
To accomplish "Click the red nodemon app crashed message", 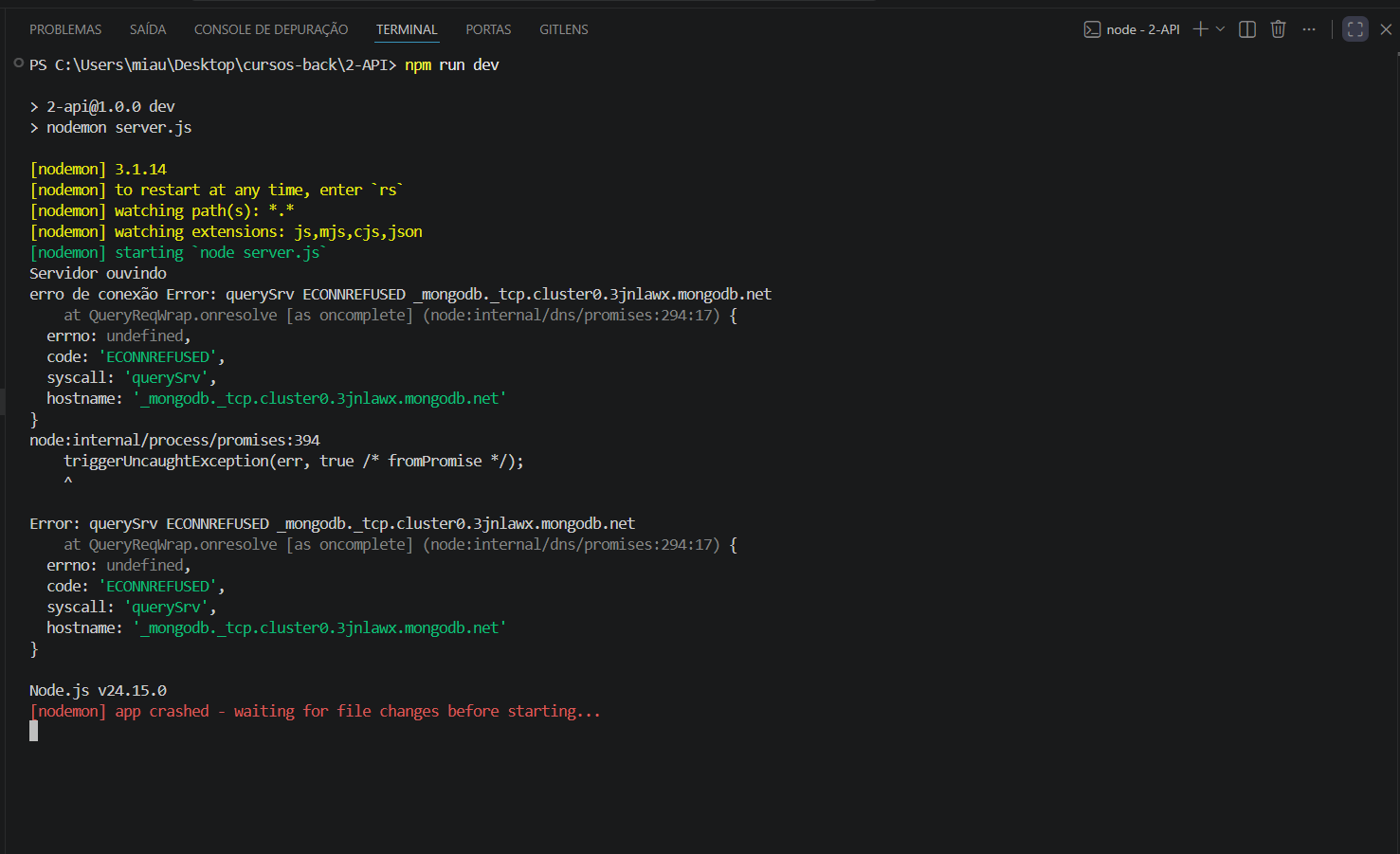I will [x=315, y=711].
